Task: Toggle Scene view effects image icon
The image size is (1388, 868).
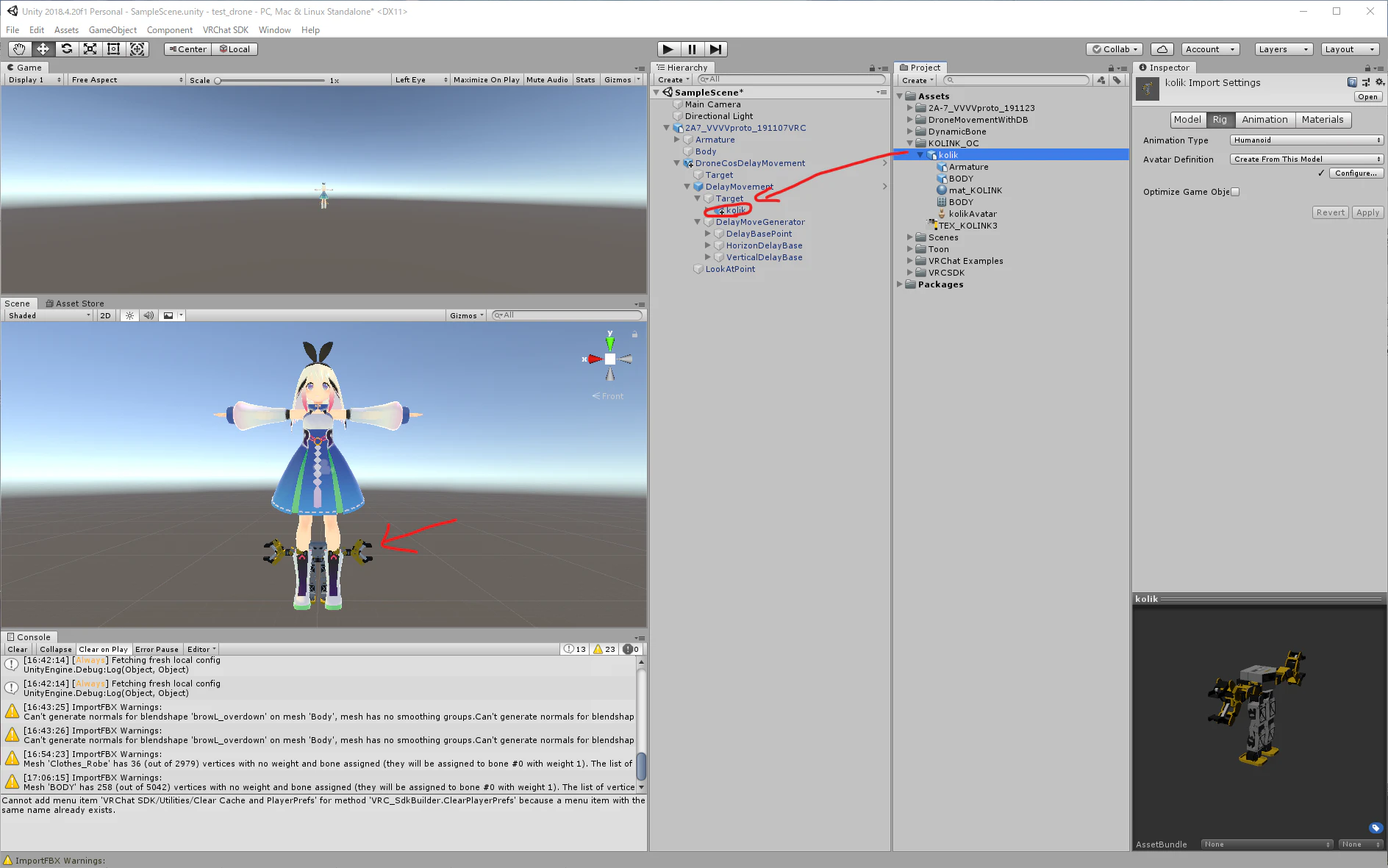Action: point(168,315)
